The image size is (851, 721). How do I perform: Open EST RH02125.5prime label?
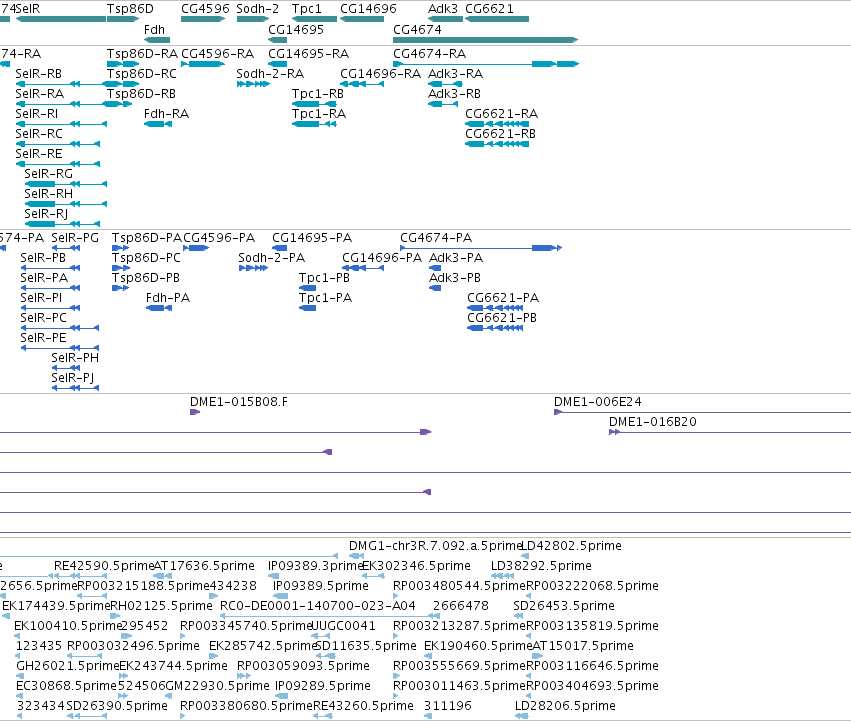(161, 605)
